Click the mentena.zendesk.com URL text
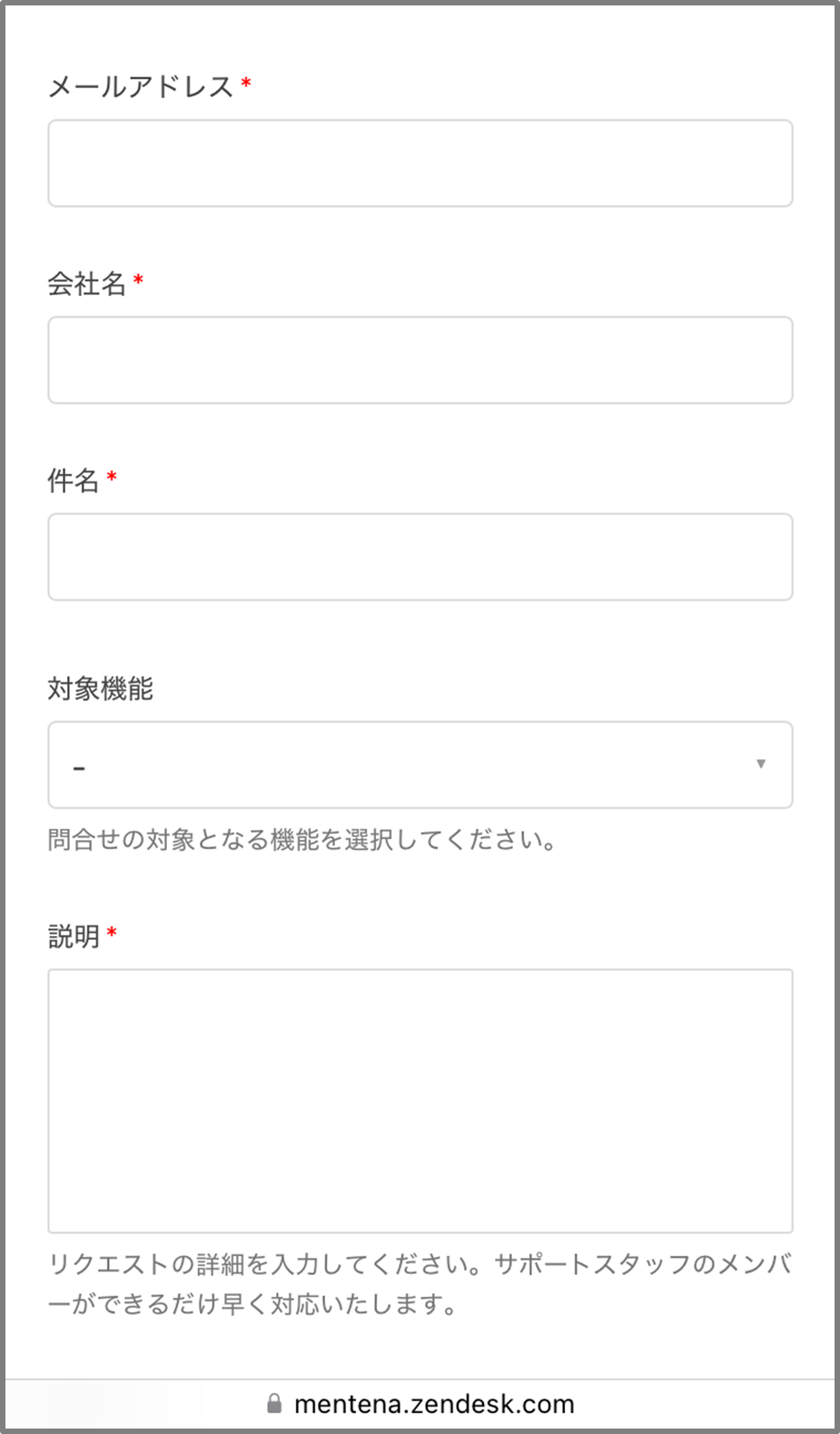Screen dimensions: 840x1434 [x=434, y=1404]
